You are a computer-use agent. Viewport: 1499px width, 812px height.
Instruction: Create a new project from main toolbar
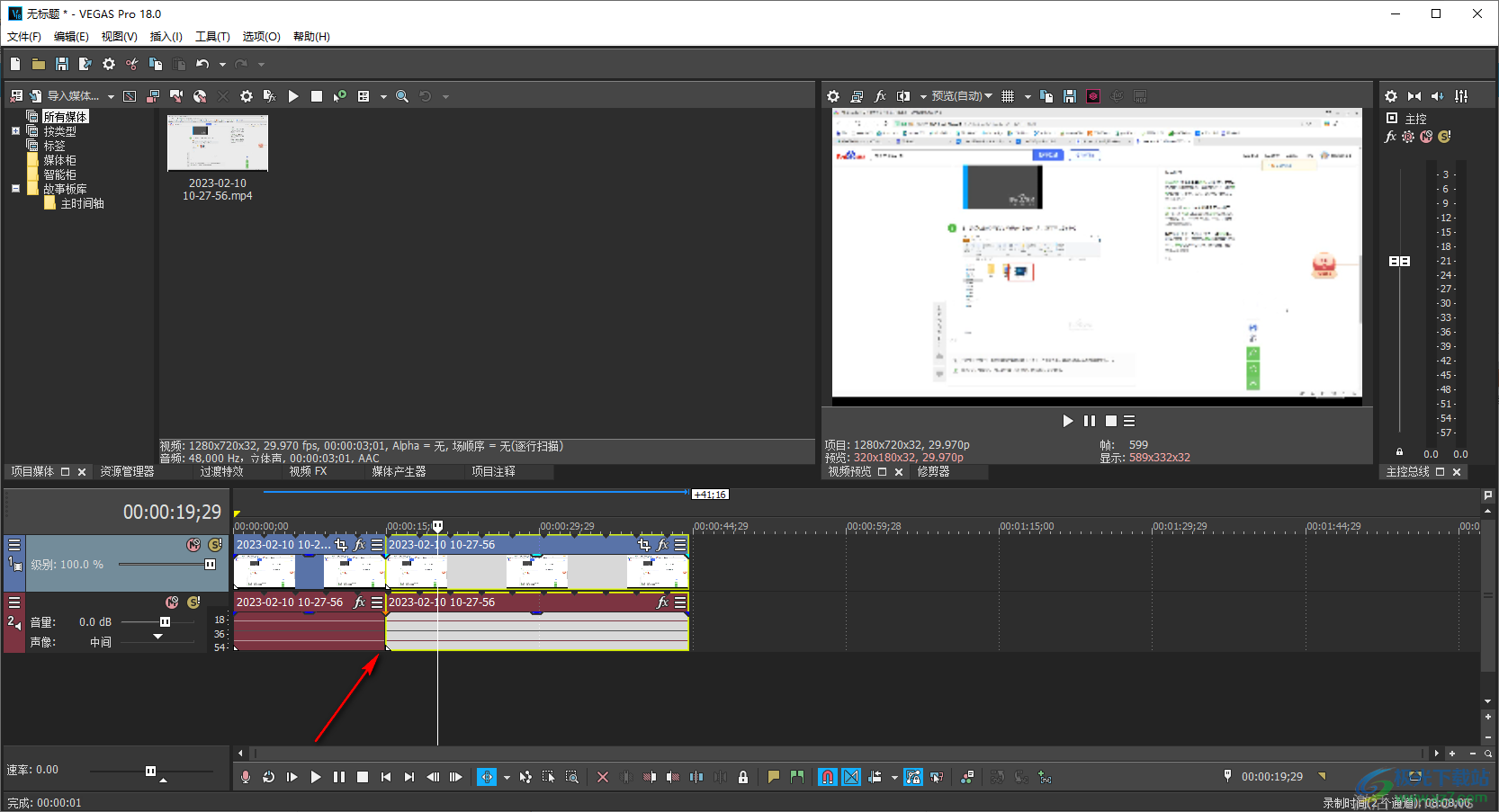(x=15, y=64)
